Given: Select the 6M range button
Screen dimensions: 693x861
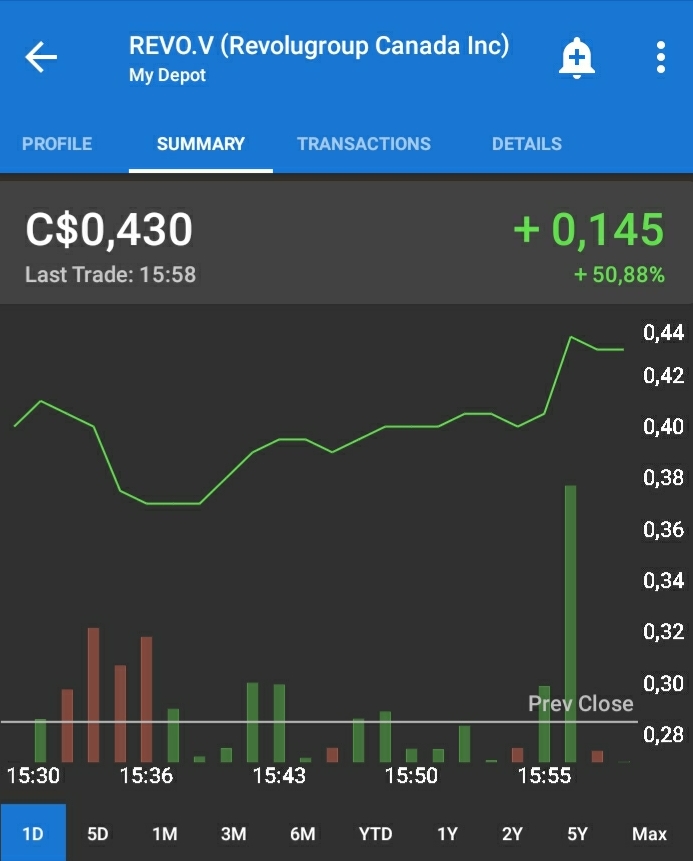Looking at the screenshot, I should pyautogui.click(x=301, y=833).
